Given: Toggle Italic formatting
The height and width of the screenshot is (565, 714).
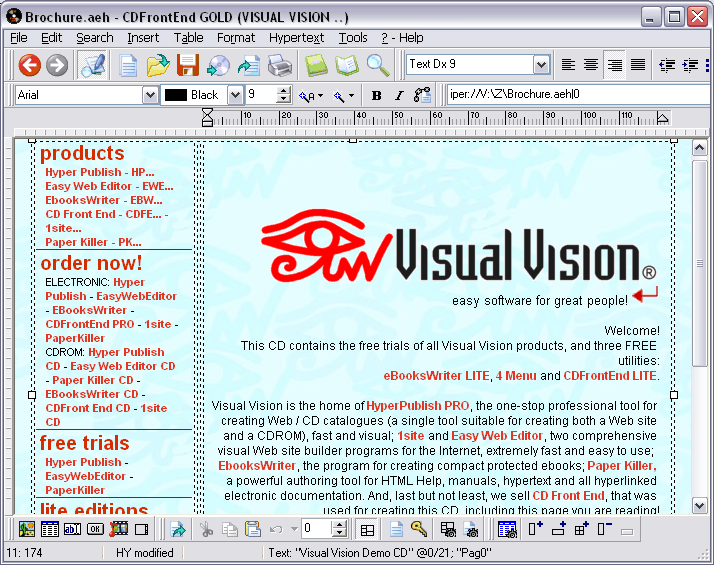Looking at the screenshot, I should pyautogui.click(x=399, y=95).
